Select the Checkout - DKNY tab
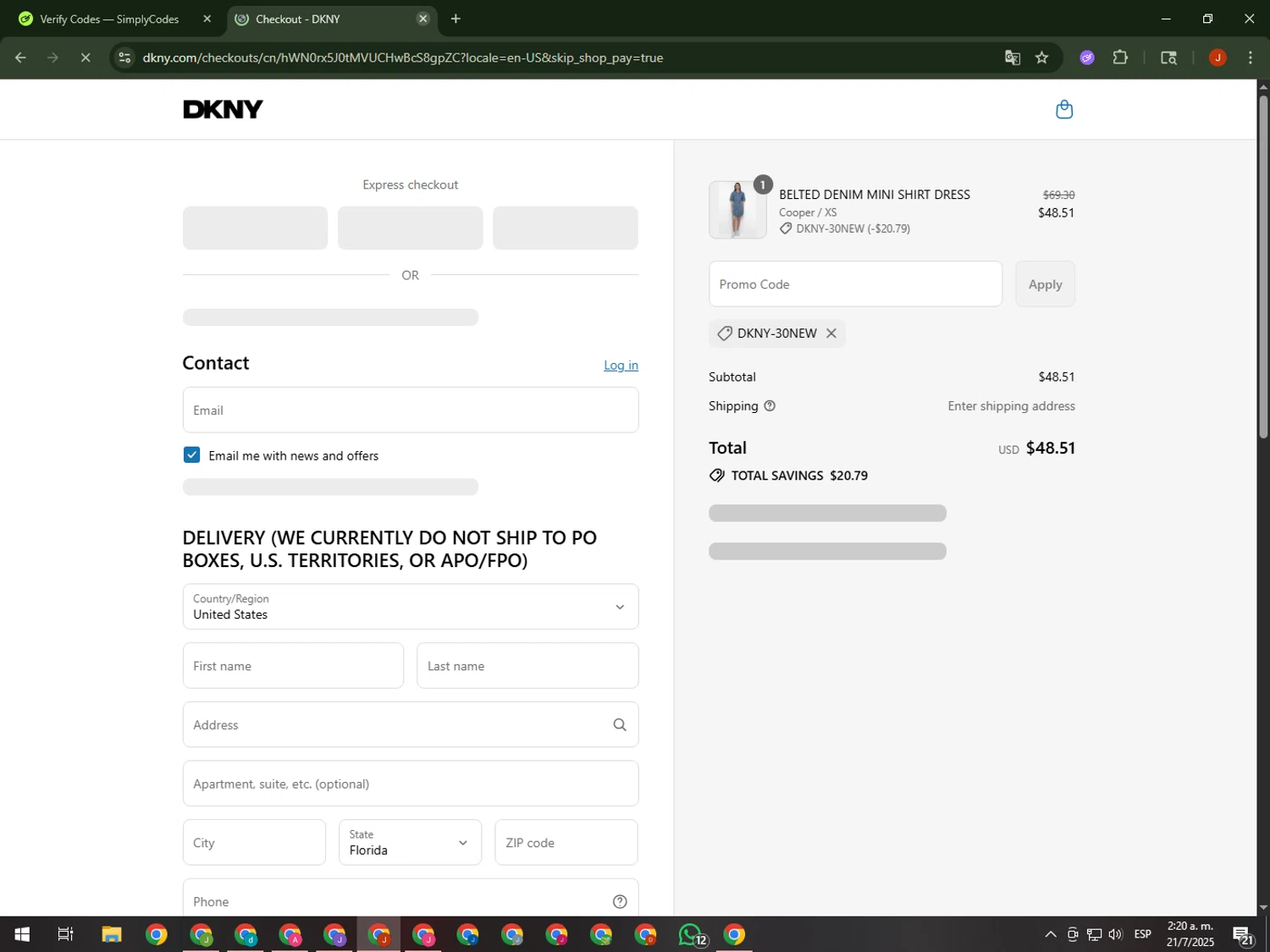The width and height of the screenshot is (1270, 952). pos(332,19)
